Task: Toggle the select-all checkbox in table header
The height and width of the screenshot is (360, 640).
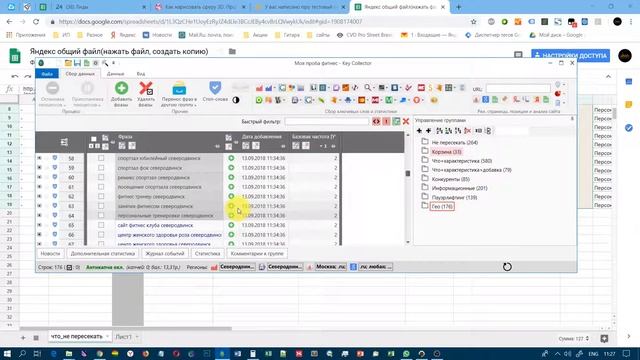Action: coord(93,139)
